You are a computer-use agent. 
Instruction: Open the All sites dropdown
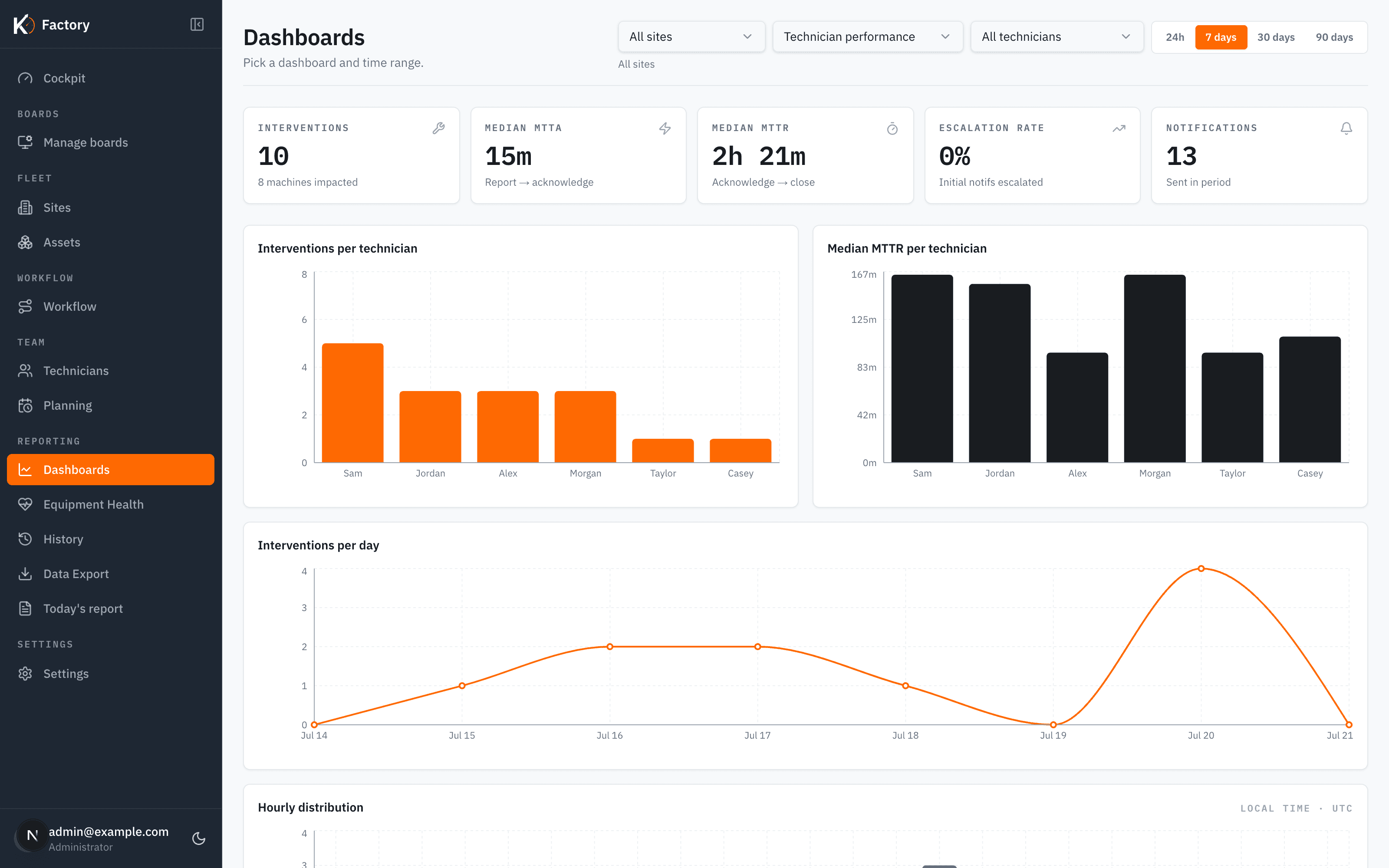coord(691,37)
